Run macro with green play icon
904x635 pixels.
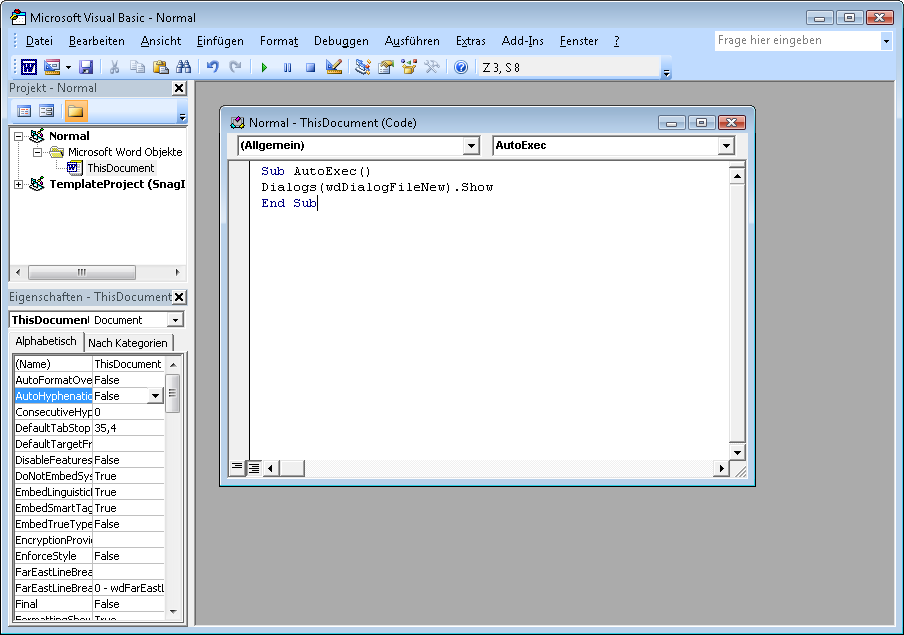click(264, 67)
